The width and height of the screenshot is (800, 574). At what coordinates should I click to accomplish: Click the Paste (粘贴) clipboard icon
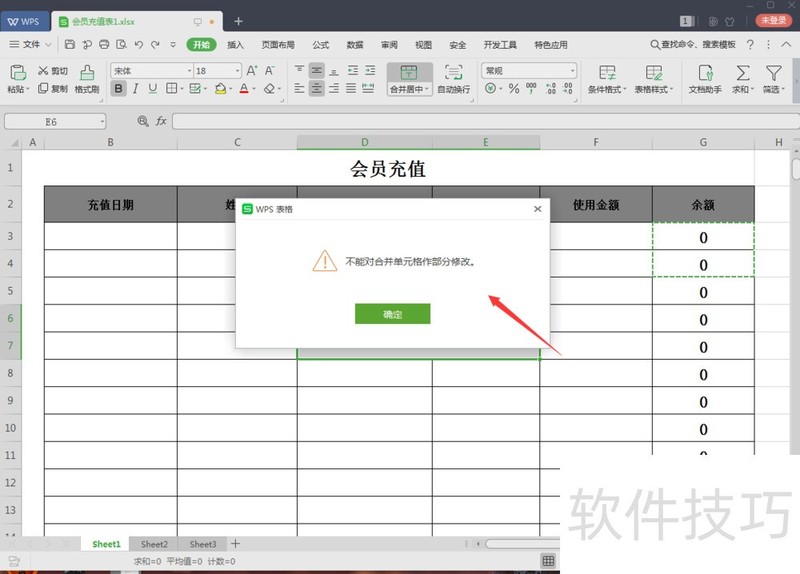[x=17, y=73]
